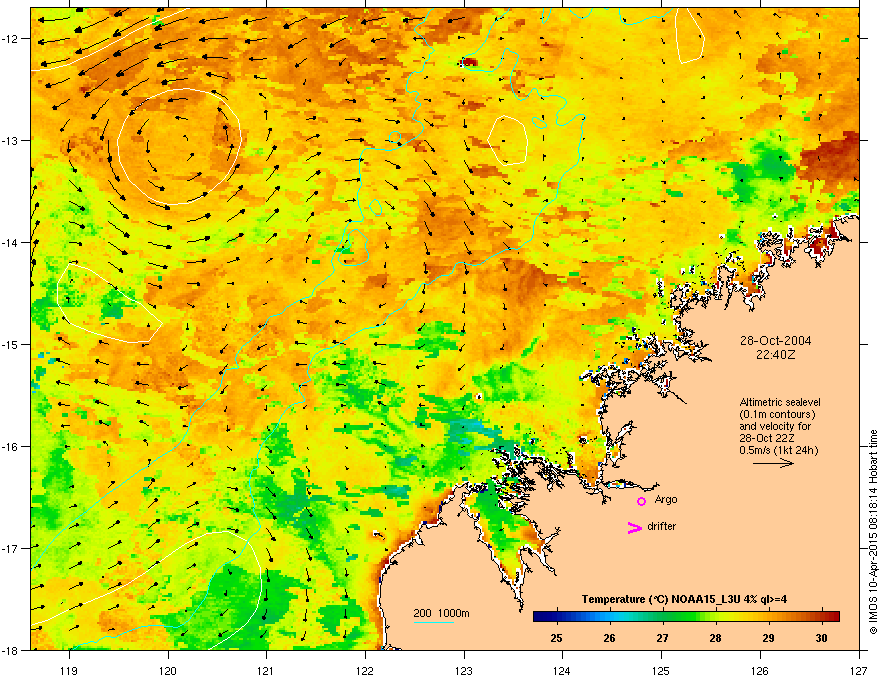The height and width of the screenshot is (680, 880).
Task: Click the "0.5m/s (1kt 24h)" label
Action: (x=778, y=450)
